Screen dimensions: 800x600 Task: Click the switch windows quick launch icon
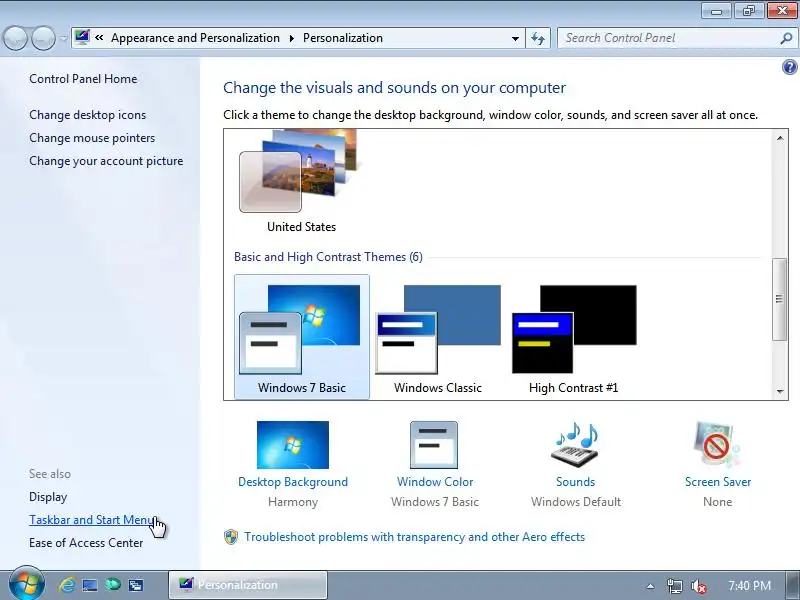pos(136,585)
